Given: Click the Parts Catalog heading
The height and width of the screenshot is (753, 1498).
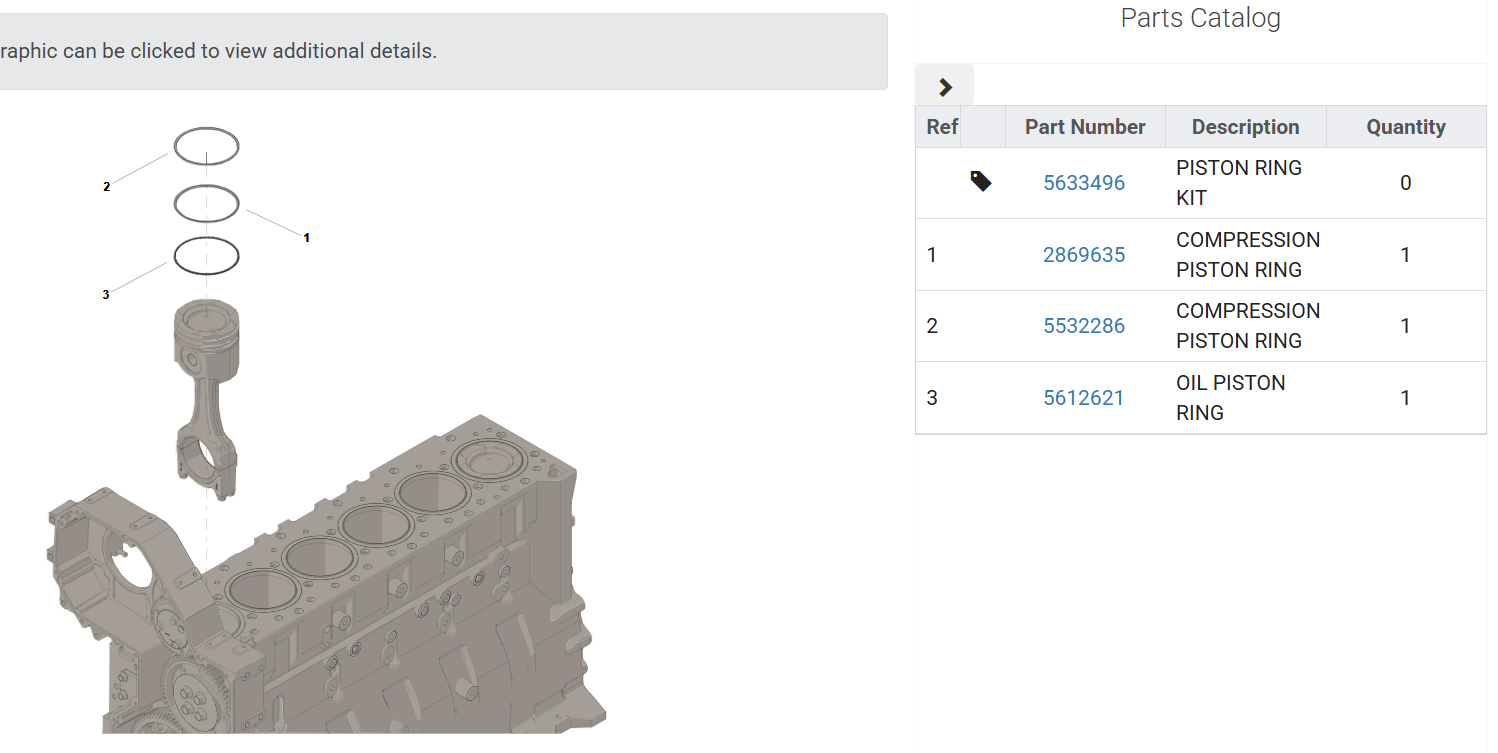Looking at the screenshot, I should [1200, 18].
